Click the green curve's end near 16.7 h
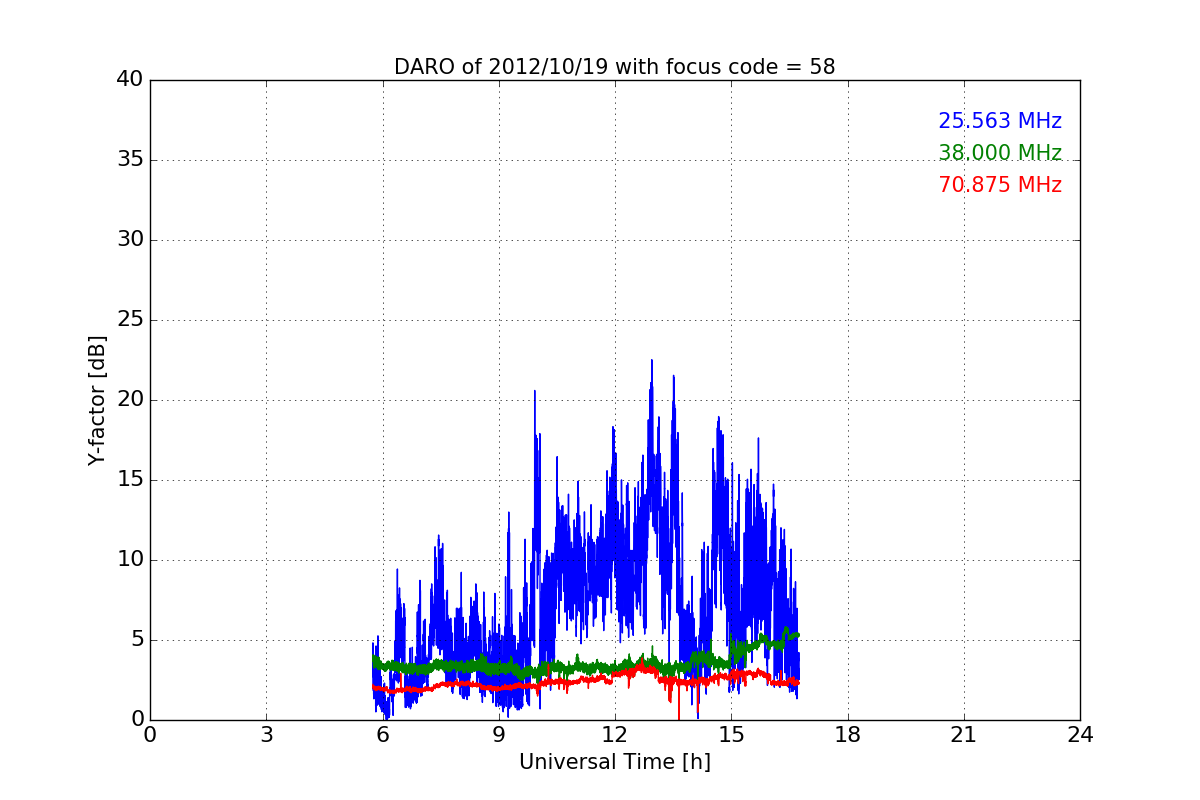 click(x=796, y=634)
